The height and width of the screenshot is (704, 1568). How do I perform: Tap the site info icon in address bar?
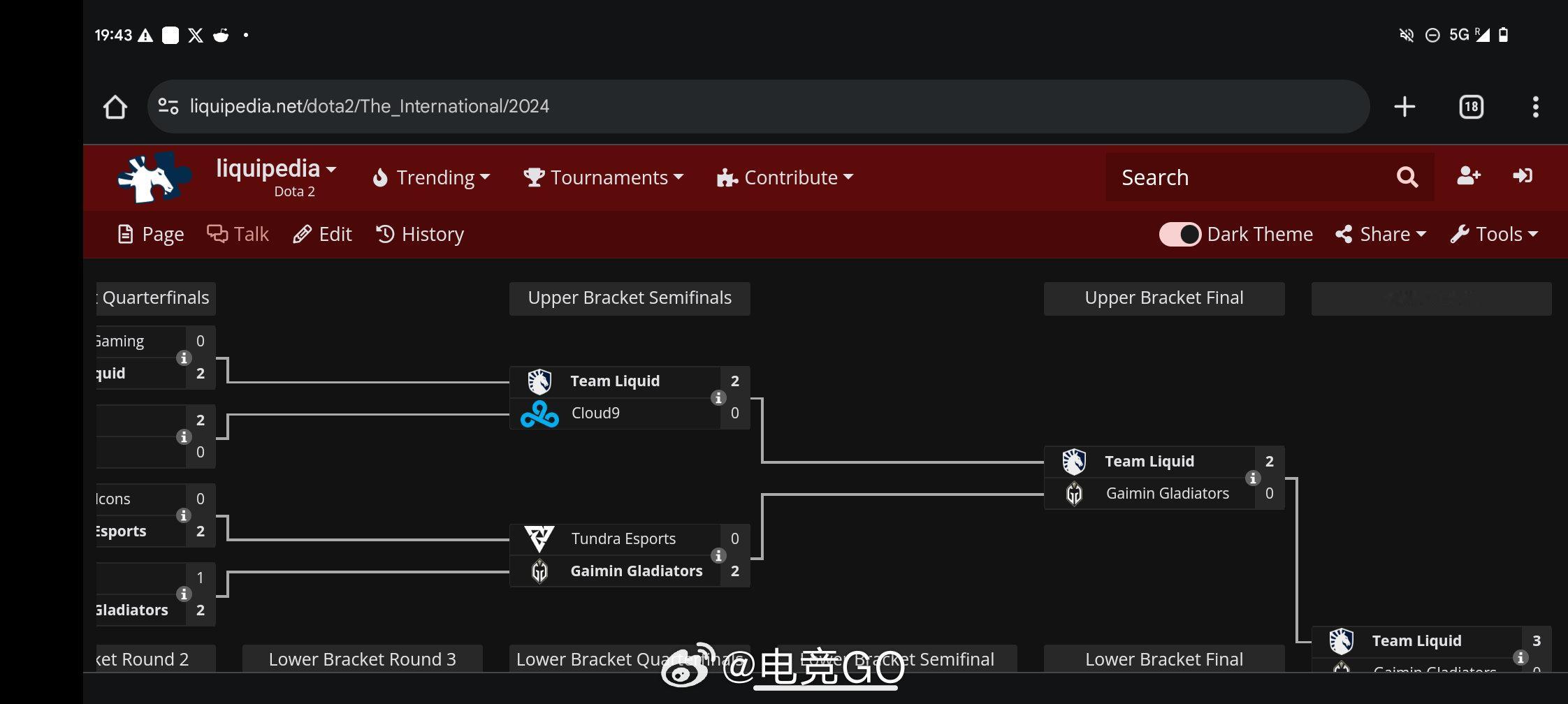pos(168,106)
